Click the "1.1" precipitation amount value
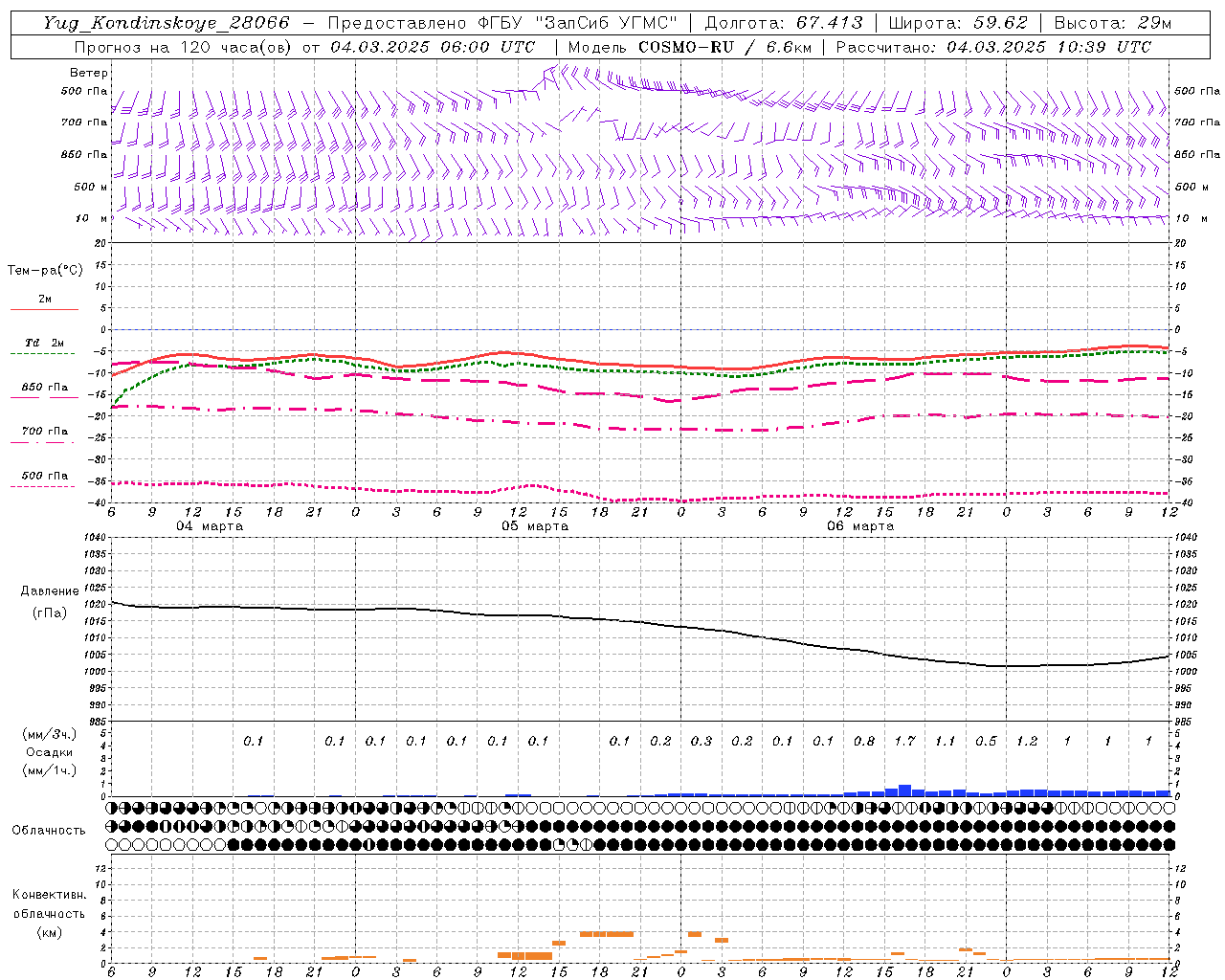The width and height of the screenshot is (1225, 980). click(x=945, y=741)
